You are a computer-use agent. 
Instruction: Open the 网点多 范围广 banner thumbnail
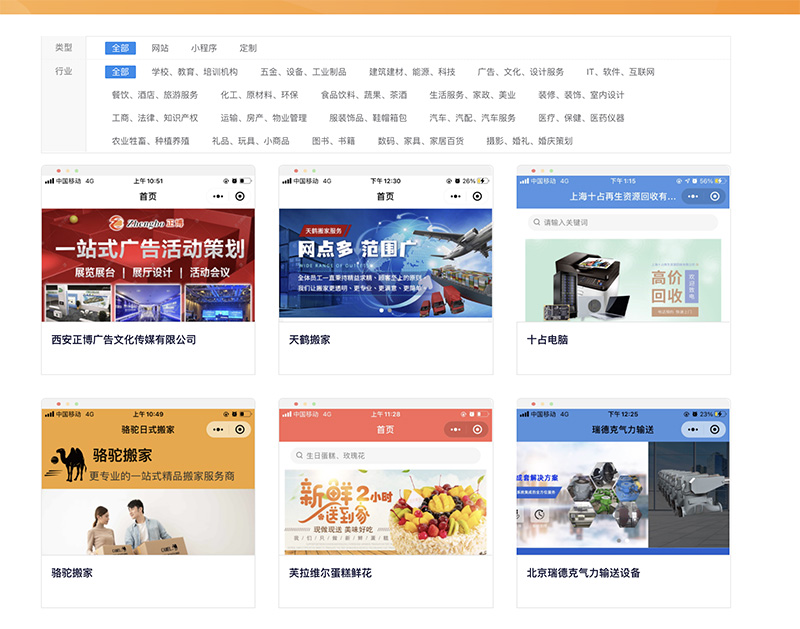(385, 263)
